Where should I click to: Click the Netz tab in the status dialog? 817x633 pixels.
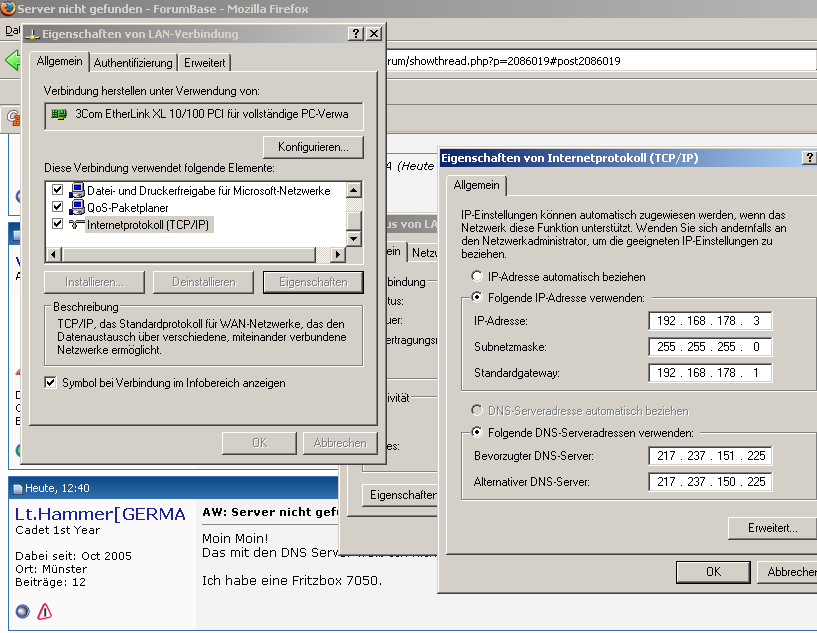point(423,253)
